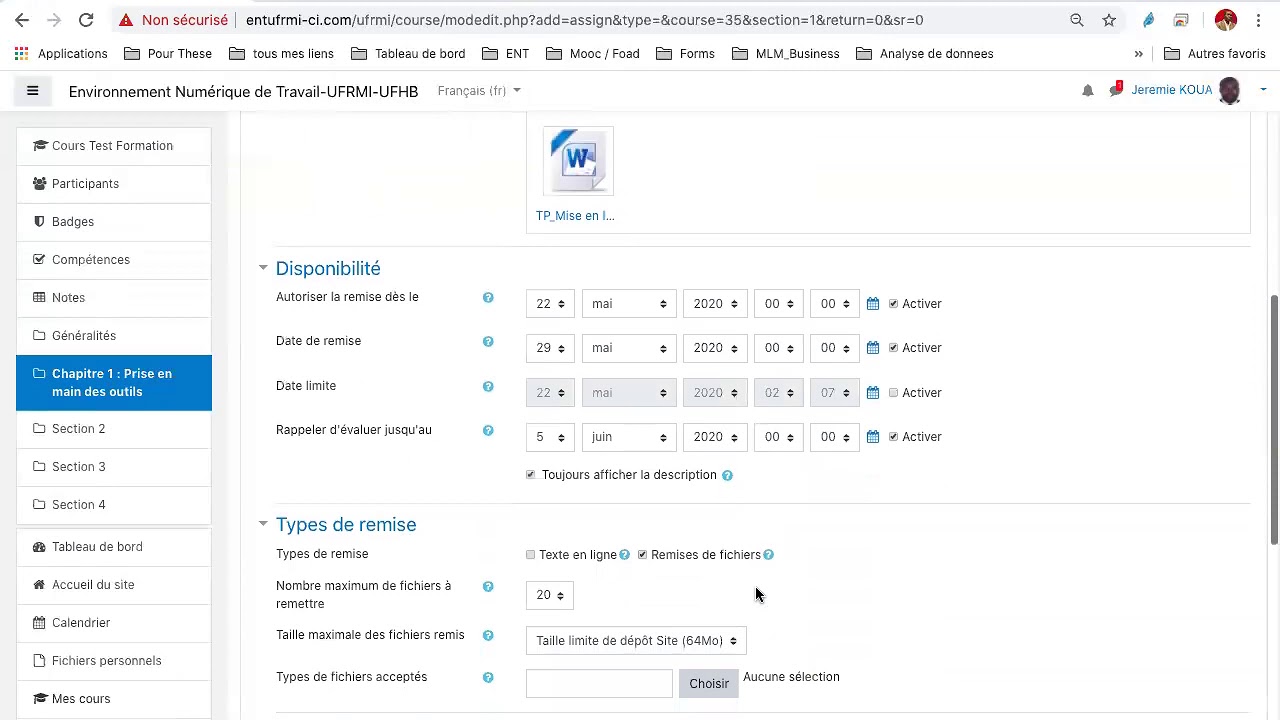Screen dimensions: 1280x720
Task: Open the Applications bookmarks grid icon
Action: pos(22,54)
